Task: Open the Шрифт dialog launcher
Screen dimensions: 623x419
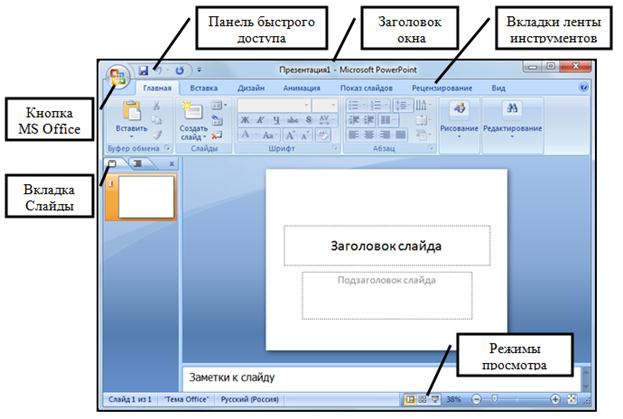Action: 335,149
